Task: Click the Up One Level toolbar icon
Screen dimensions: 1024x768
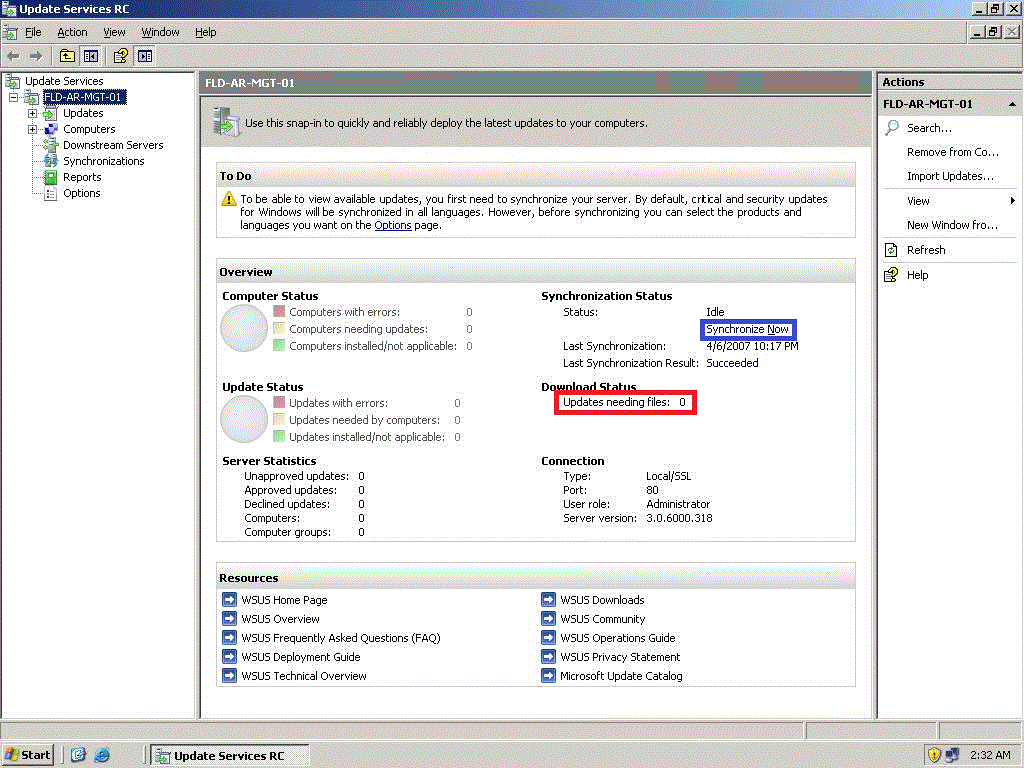Action: pyautogui.click(x=67, y=56)
